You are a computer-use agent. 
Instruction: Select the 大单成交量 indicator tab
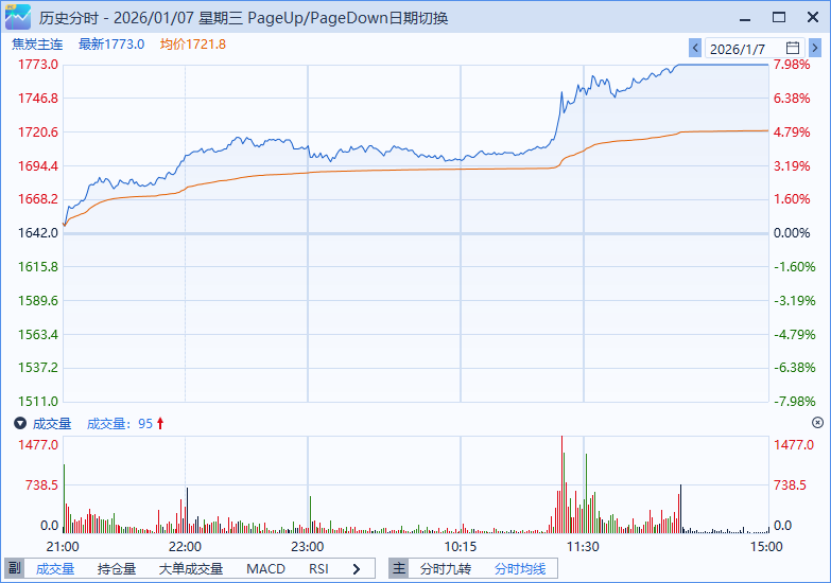point(191,569)
